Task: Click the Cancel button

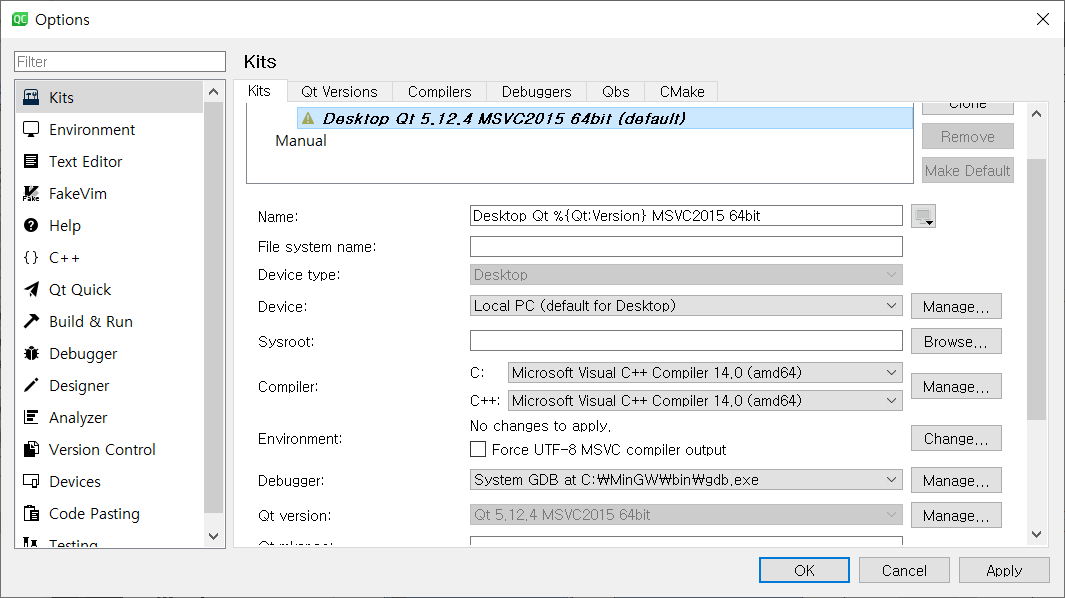Action: (904, 570)
